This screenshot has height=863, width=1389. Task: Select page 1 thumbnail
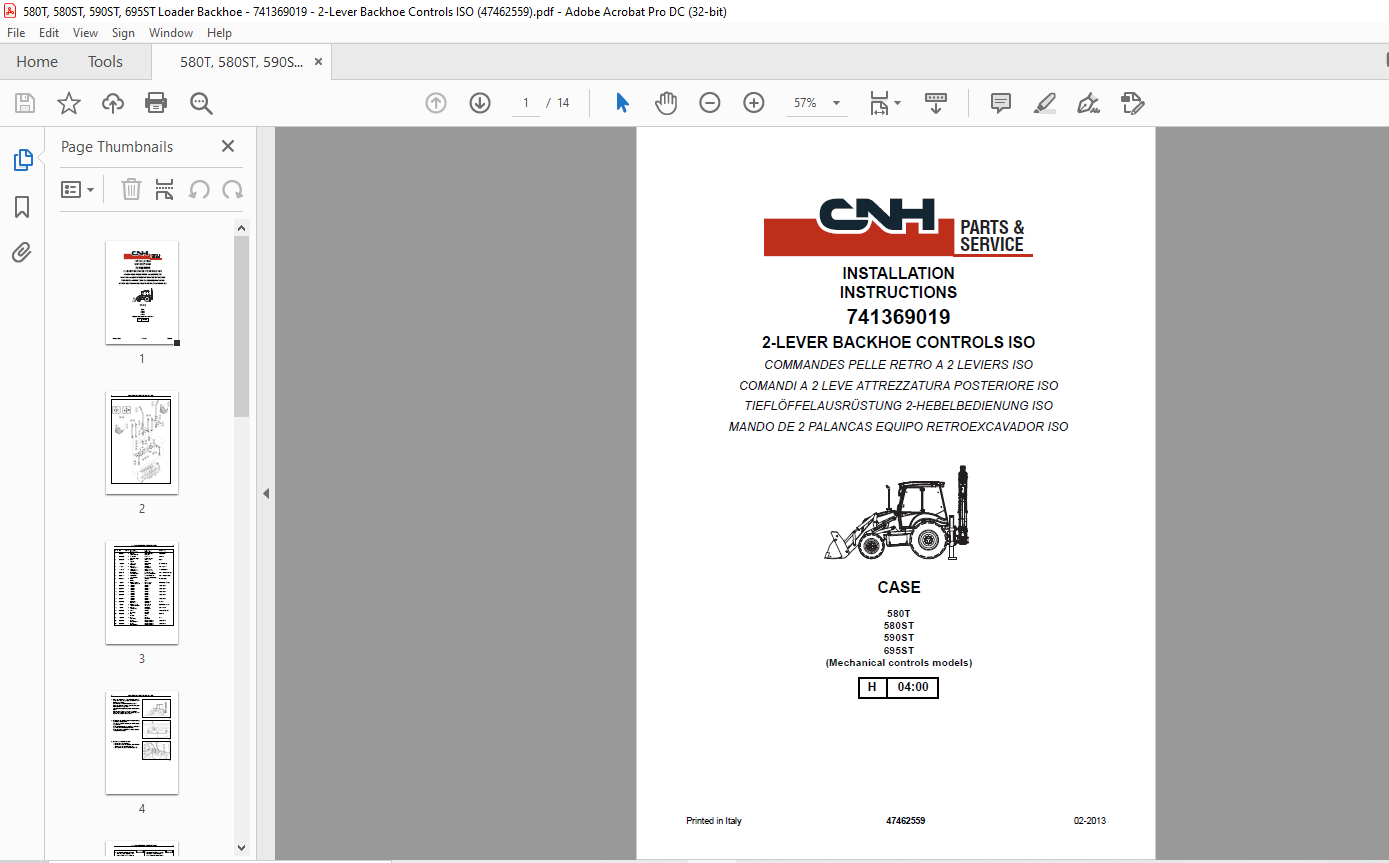[142, 293]
